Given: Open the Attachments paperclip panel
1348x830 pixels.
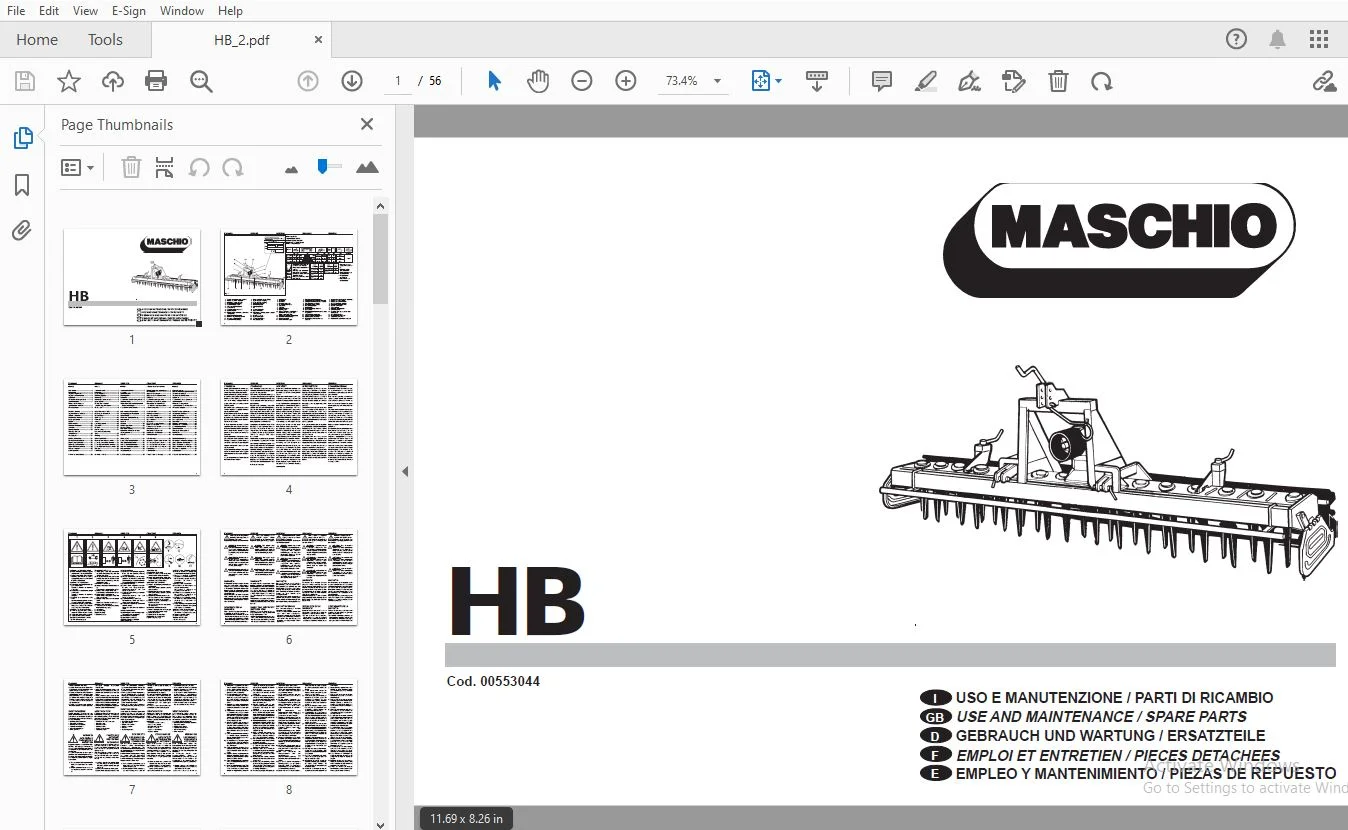Looking at the screenshot, I should (x=22, y=231).
